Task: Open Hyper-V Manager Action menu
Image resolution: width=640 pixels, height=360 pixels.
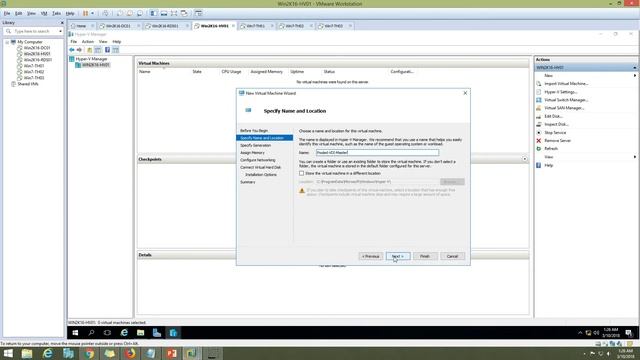Action: coord(88,42)
